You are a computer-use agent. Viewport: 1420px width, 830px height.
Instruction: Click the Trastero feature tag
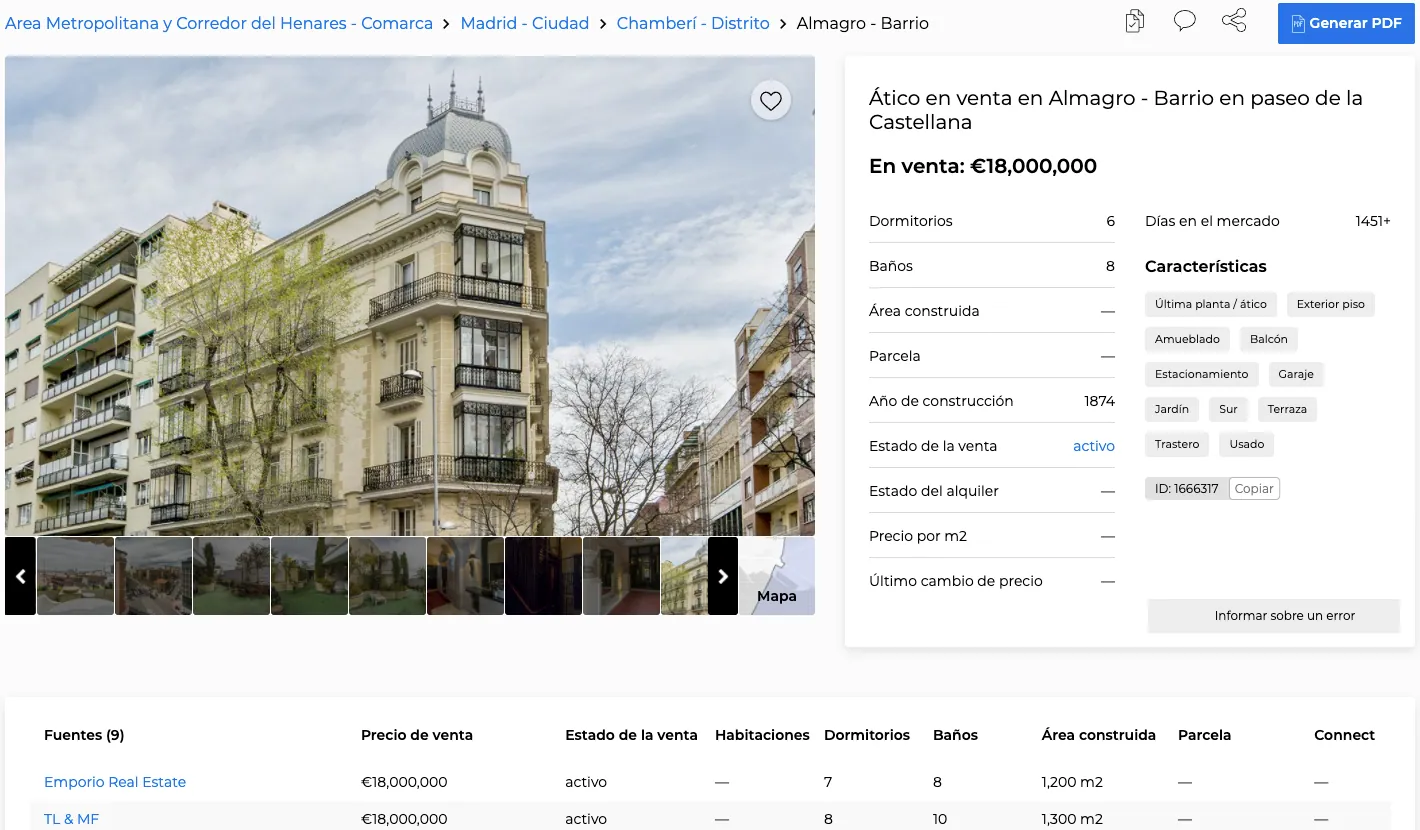click(x=1177, y=444)
